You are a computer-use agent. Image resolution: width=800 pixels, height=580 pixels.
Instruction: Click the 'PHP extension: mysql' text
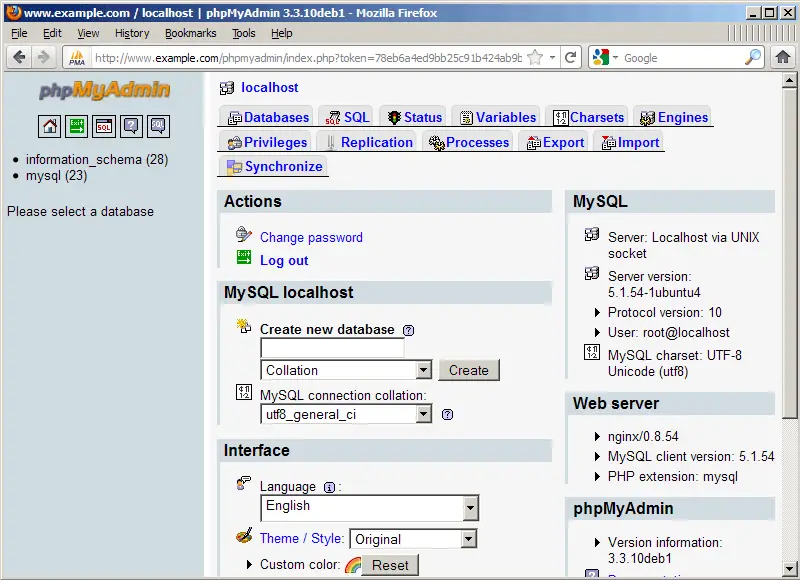673,476
